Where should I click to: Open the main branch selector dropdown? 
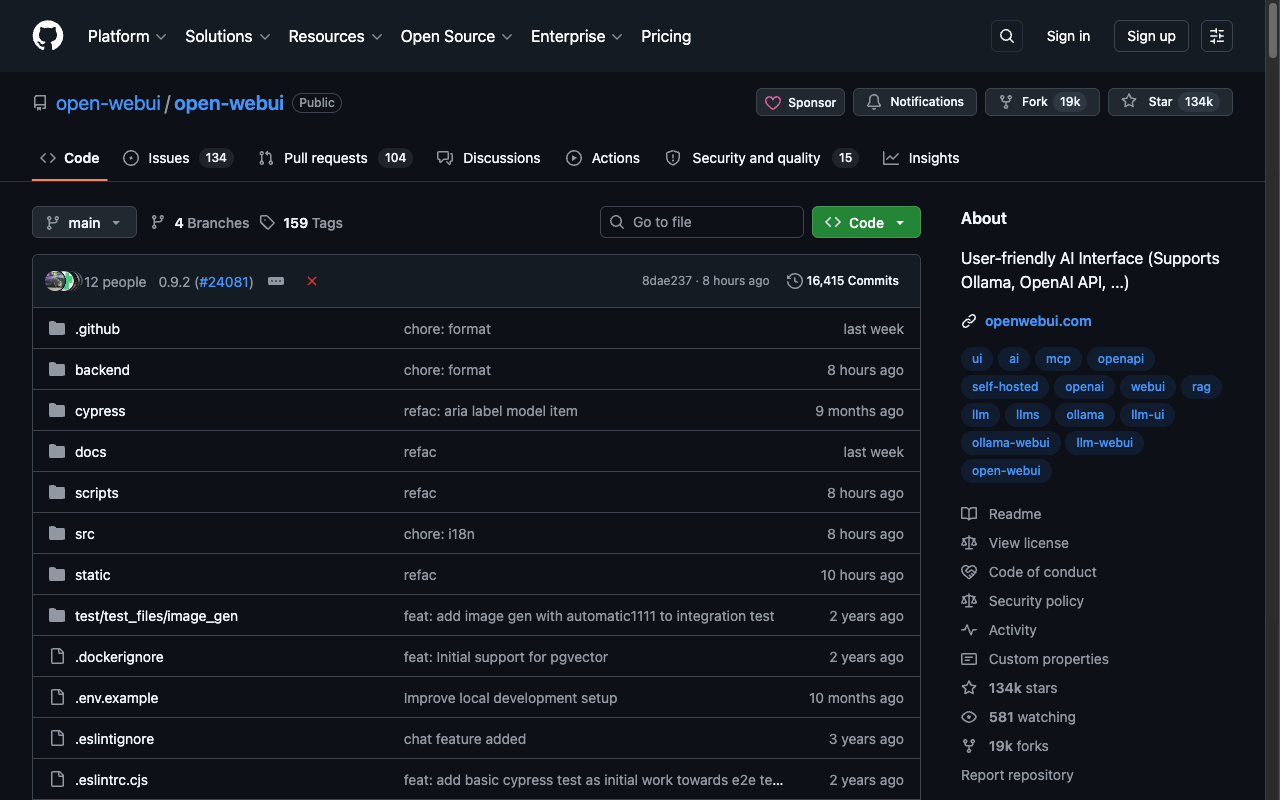coord(84,222)
